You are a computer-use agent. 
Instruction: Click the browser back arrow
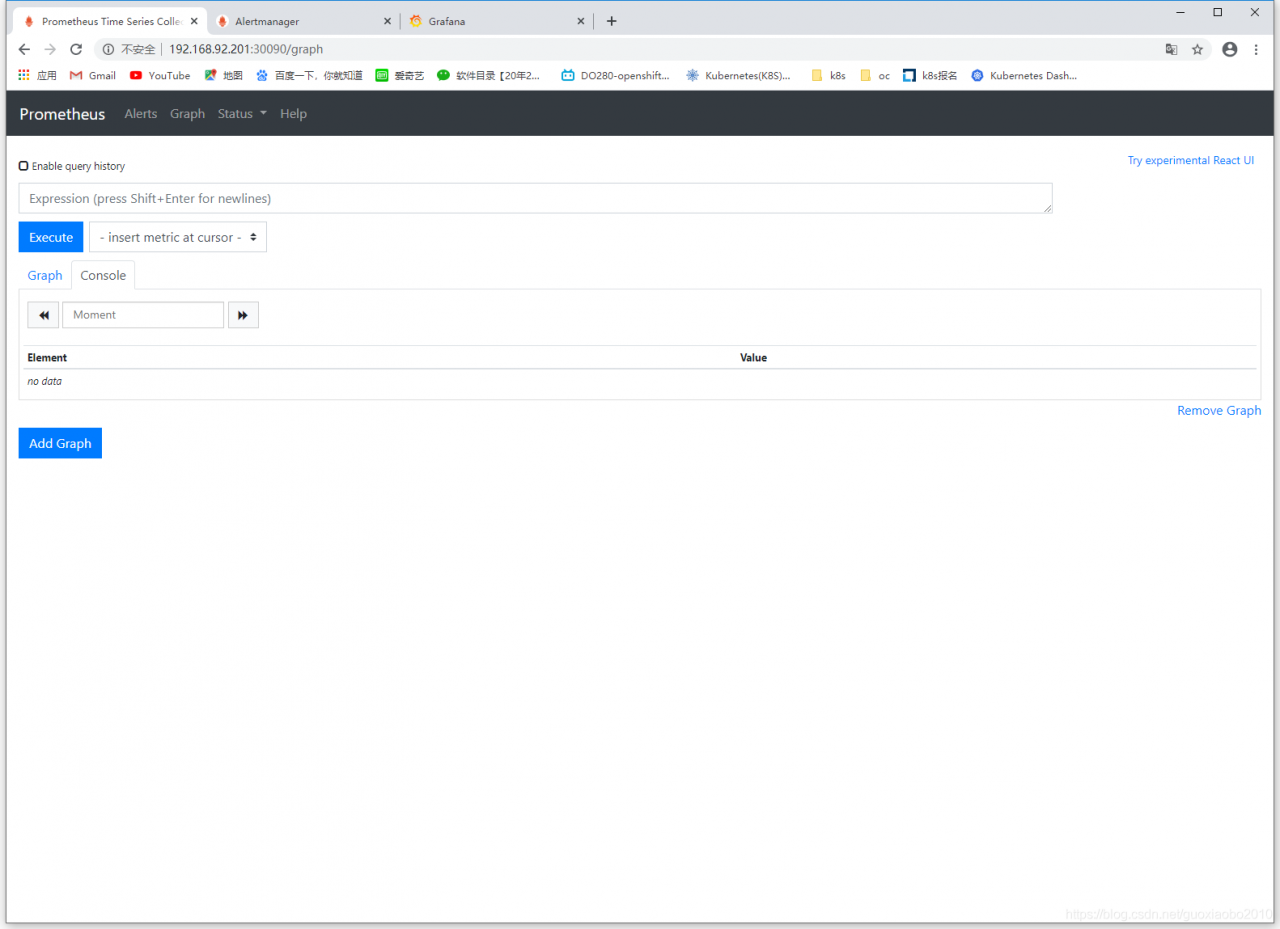pyautogui.click(x=24, y=49)
